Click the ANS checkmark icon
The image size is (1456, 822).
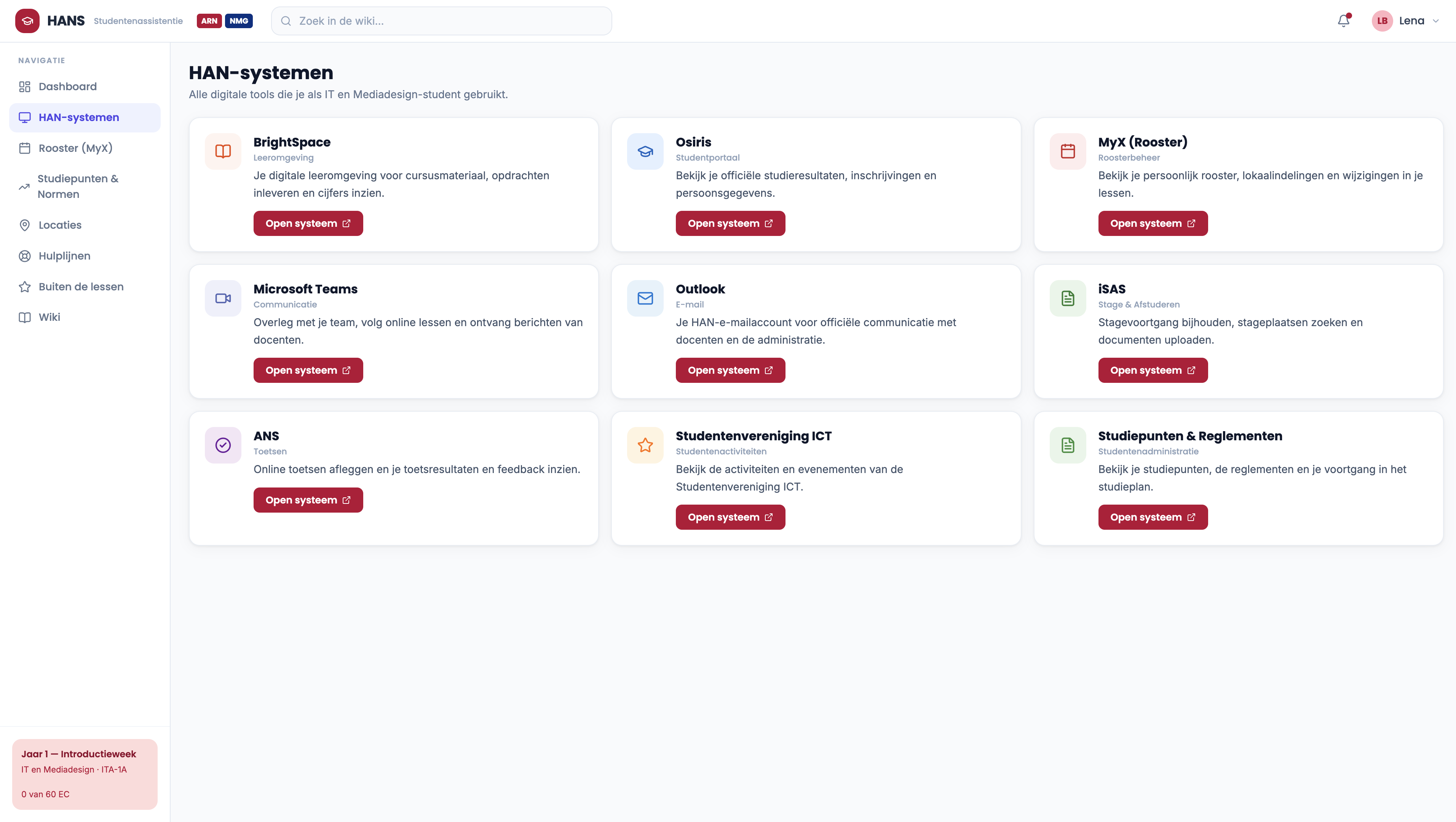coord(223,445)
